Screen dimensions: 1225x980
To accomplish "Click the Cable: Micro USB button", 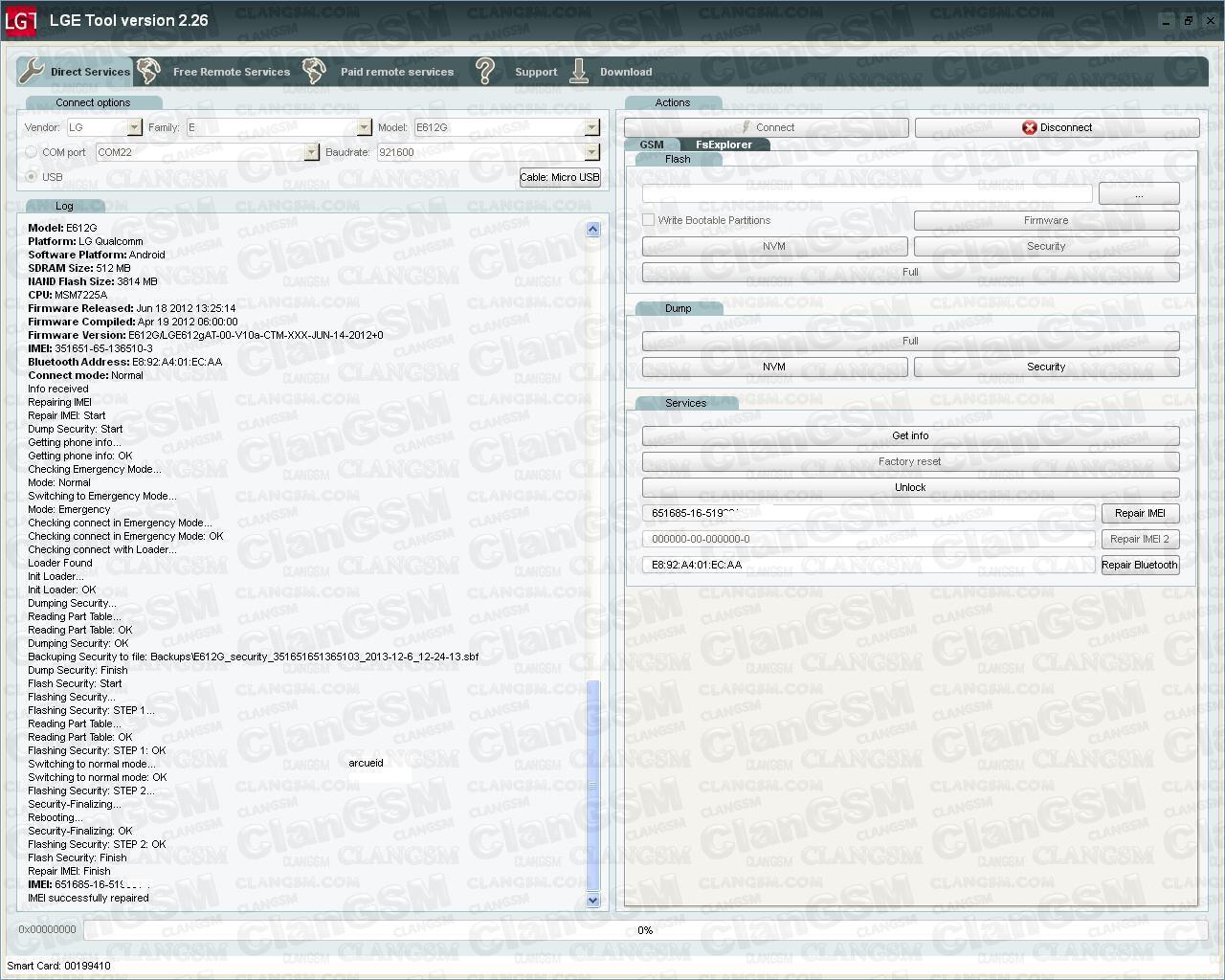I will (x=560, y=177).
